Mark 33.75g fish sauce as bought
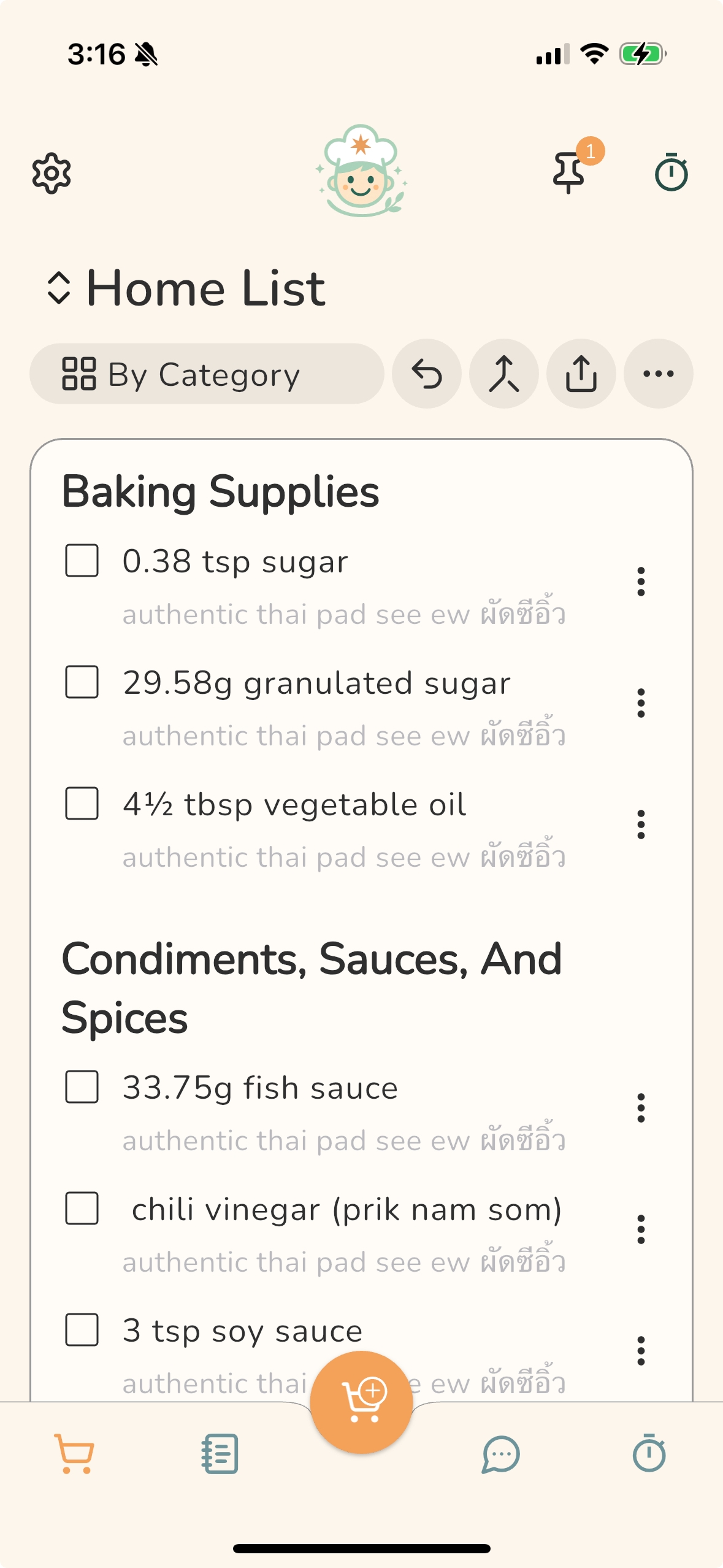 click(x=82, y=1087)
